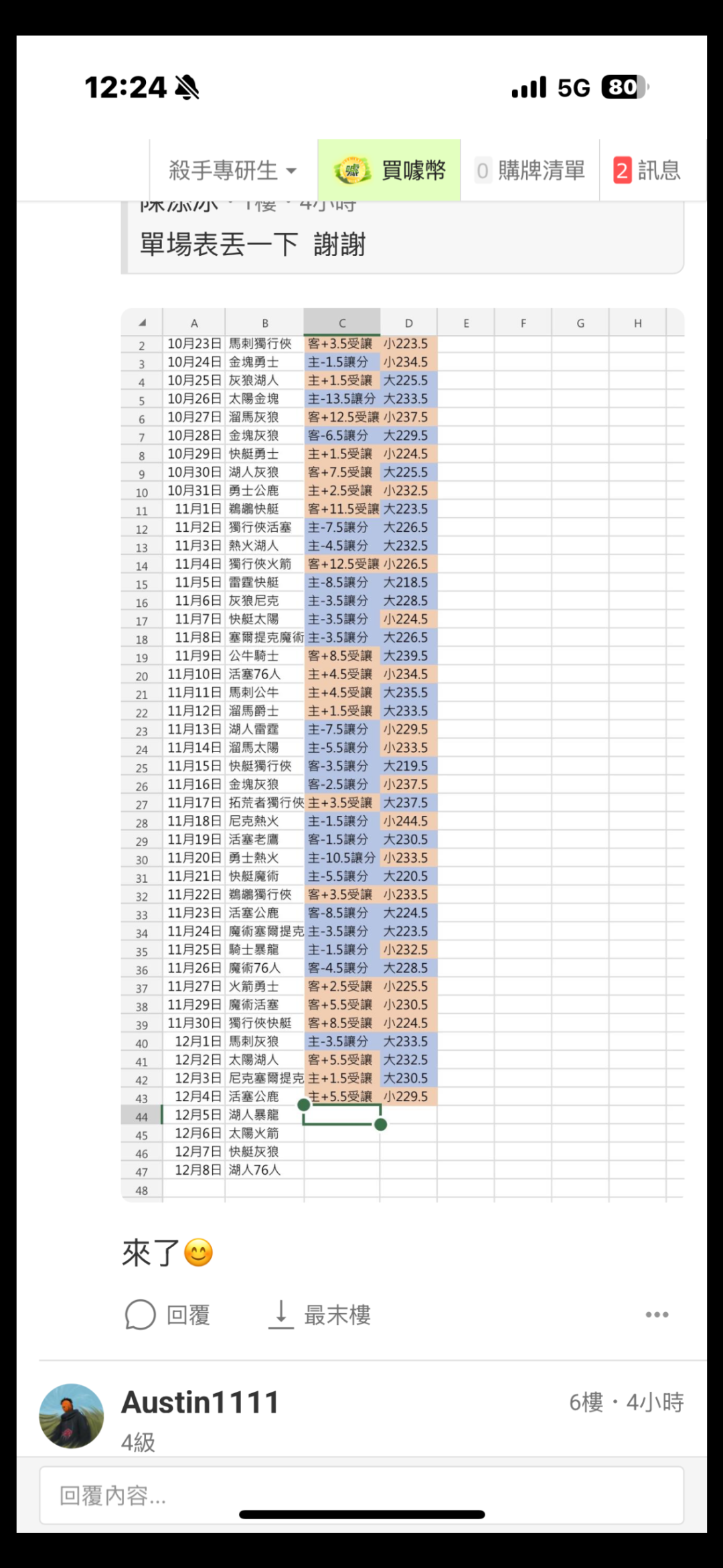The height and width of the screenshot is (1568, 723).
Task: Tap the 回覆內容 reply input field
Action: click(361, 1495)
